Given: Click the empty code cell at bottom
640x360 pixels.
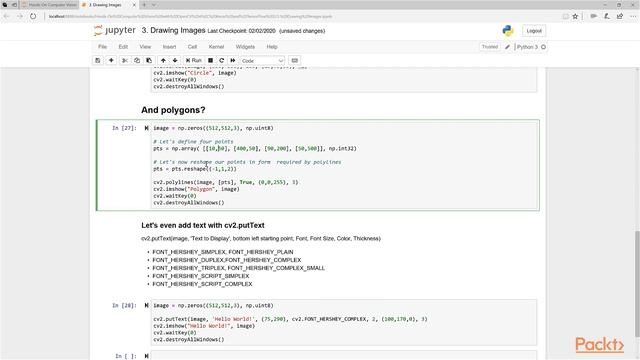Looking at the screenshot, I should pos(344,355).
